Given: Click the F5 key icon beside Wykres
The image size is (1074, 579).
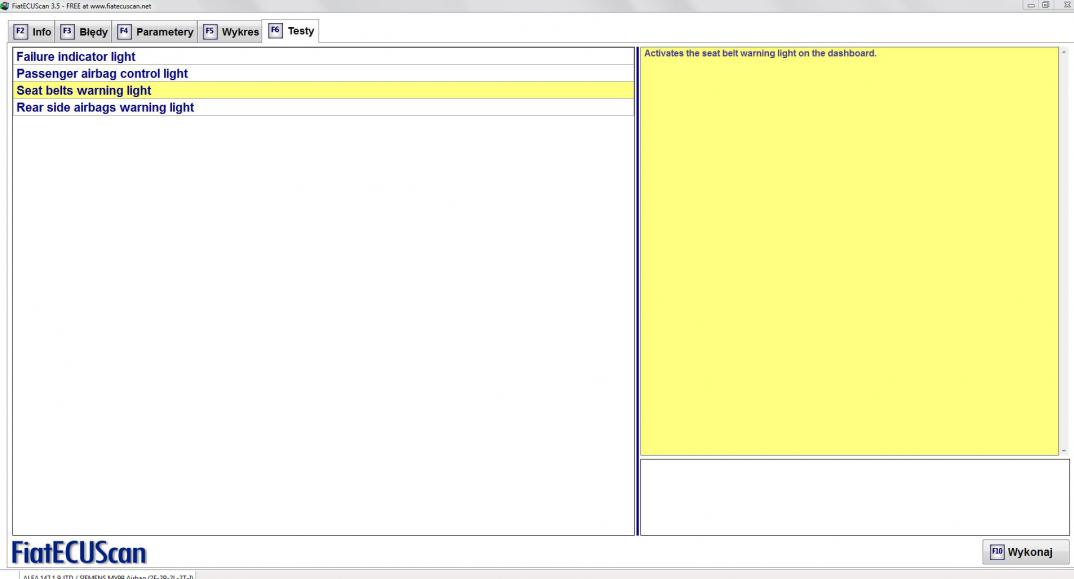Looking at the screenshot, I should pos(210,32).
